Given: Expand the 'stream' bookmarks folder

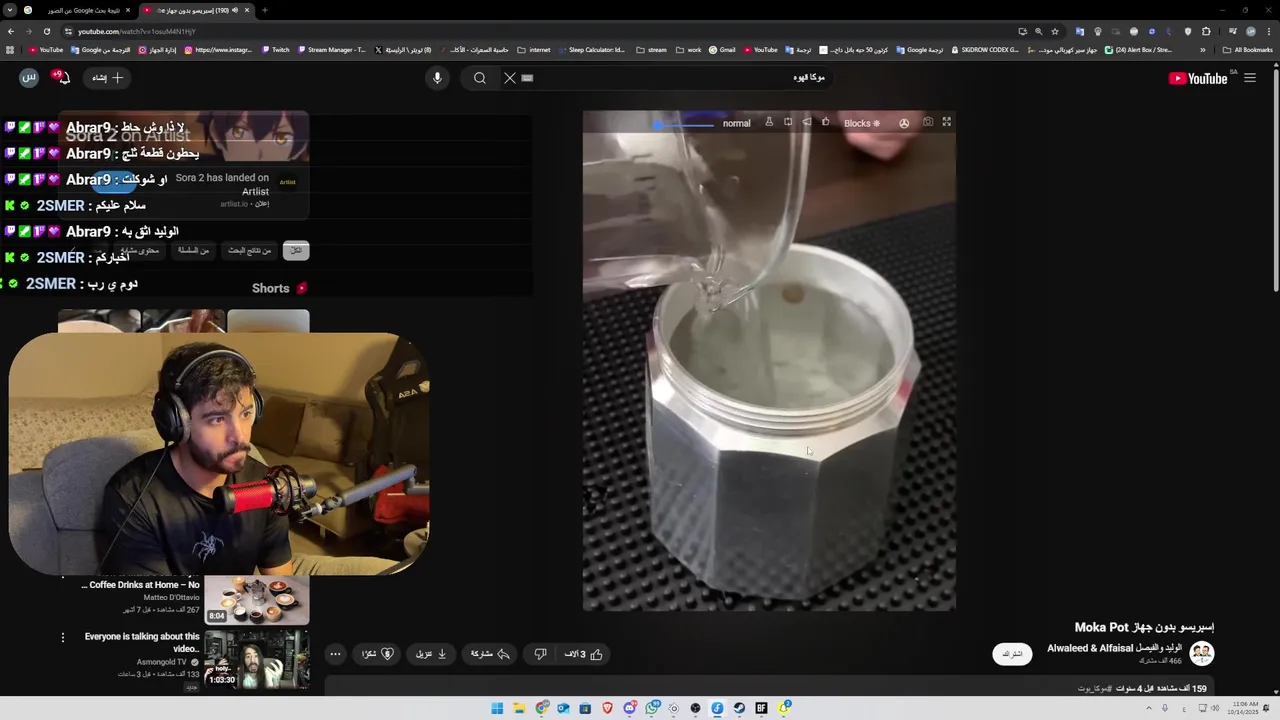Looking at the screenshot, I should click(651, 49).
